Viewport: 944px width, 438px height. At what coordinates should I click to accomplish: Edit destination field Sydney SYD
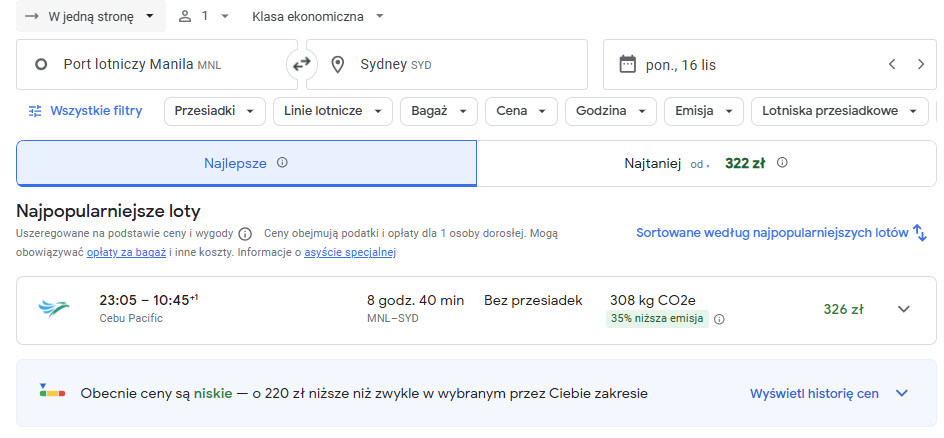click(447, 64)
